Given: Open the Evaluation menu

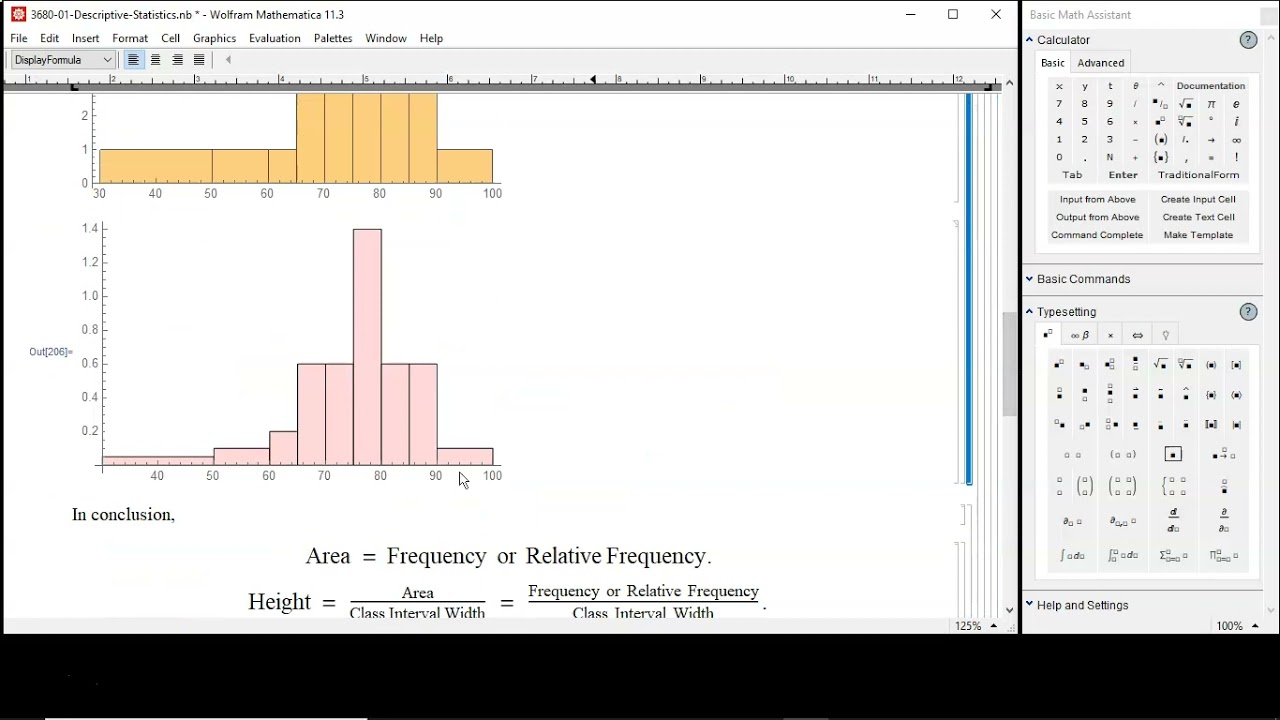Looking at the screenshot, I should point(275,38).
